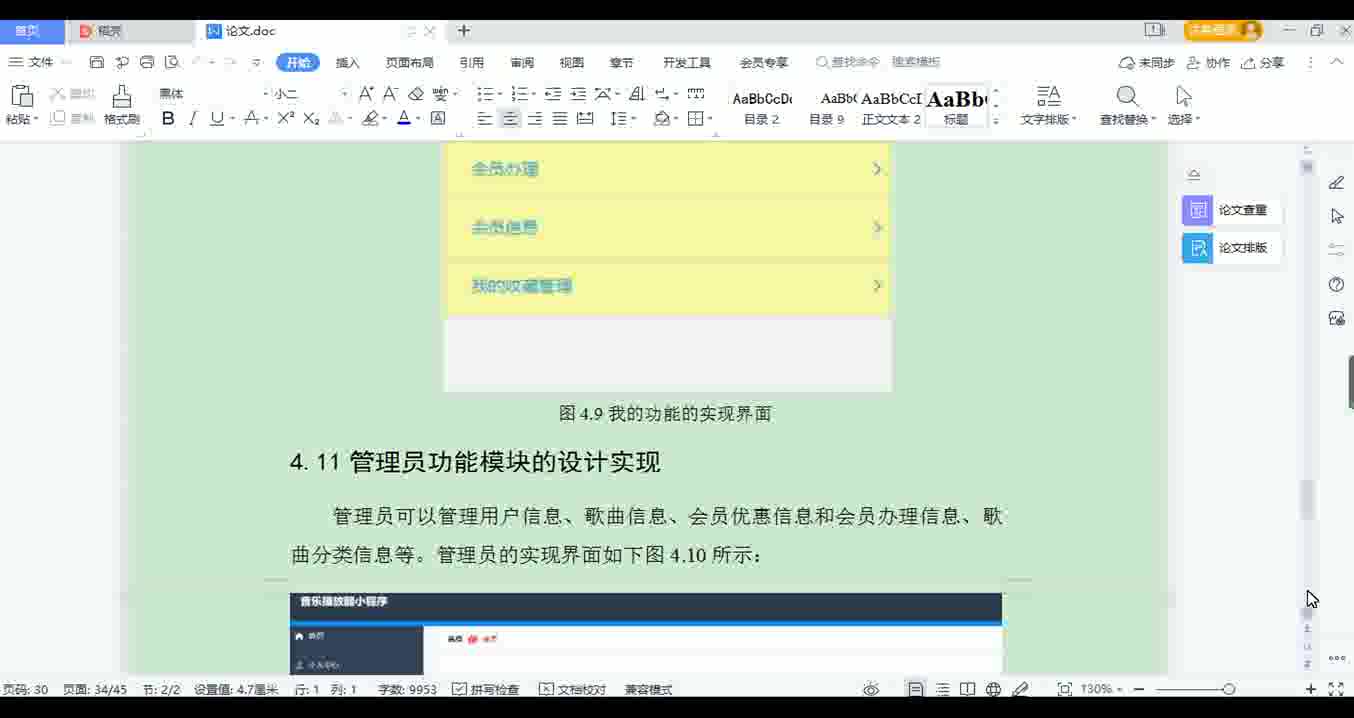Toggle left alignment
This screenshot has height=718, width=1354.
pyautogui.click(x=485, y=118)
